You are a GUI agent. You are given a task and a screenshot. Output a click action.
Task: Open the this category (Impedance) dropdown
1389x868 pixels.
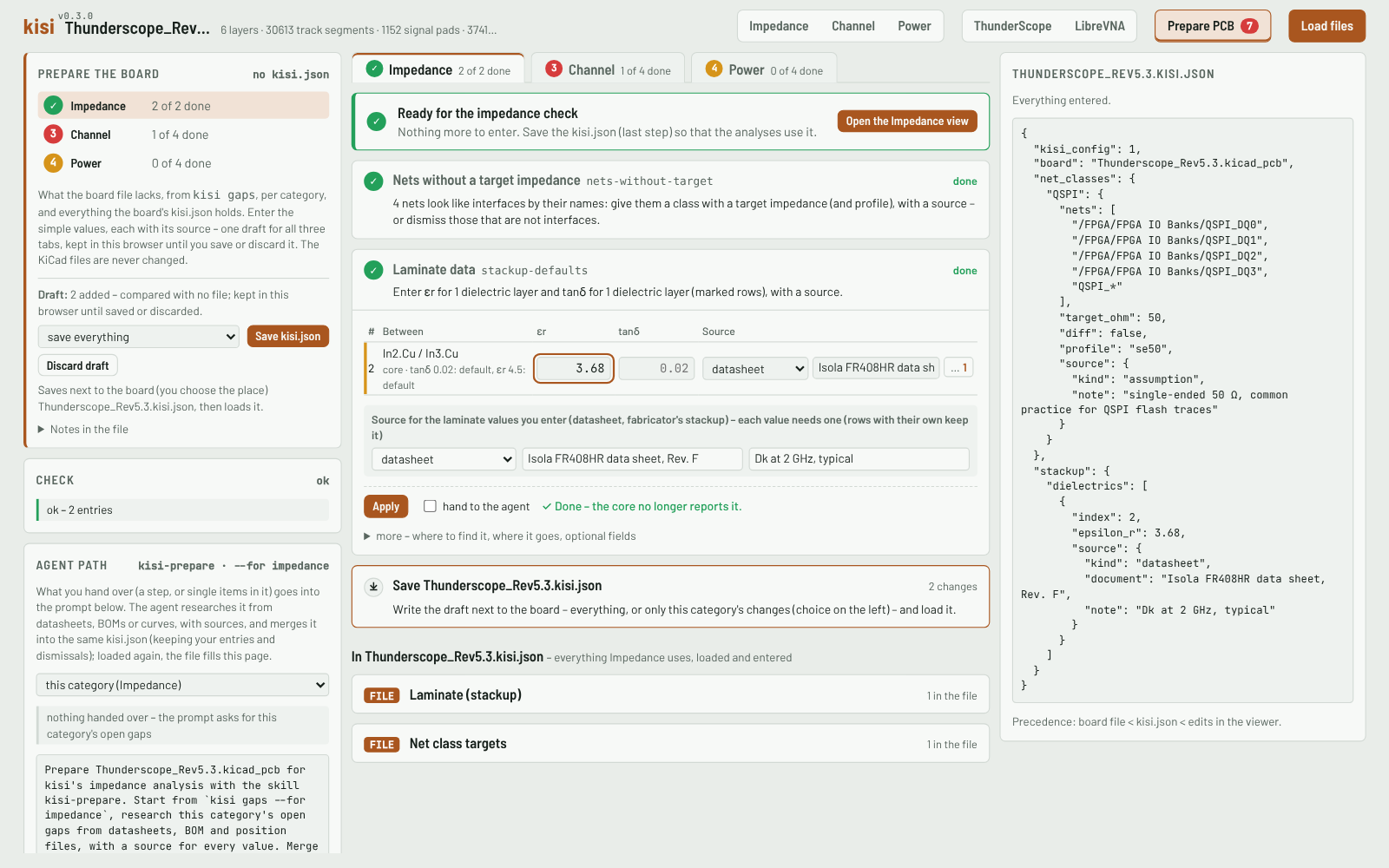coord(182,685)
